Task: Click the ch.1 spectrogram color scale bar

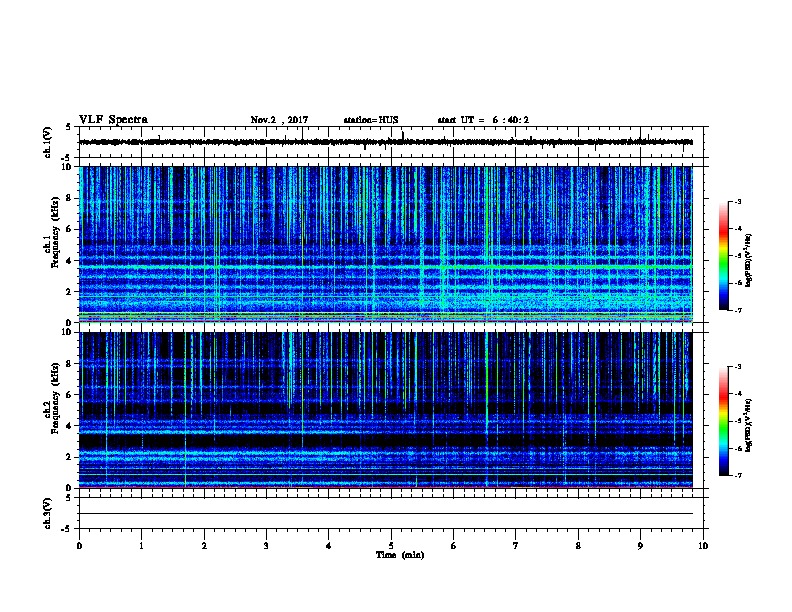Action: [x=723, y=256]
